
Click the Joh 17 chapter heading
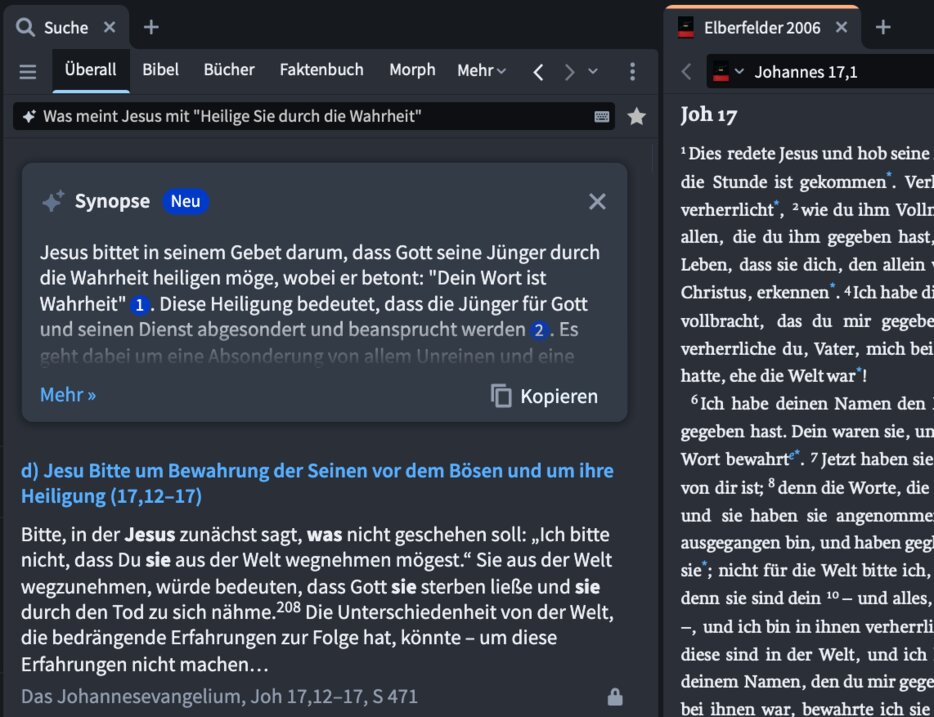(708, 114)
